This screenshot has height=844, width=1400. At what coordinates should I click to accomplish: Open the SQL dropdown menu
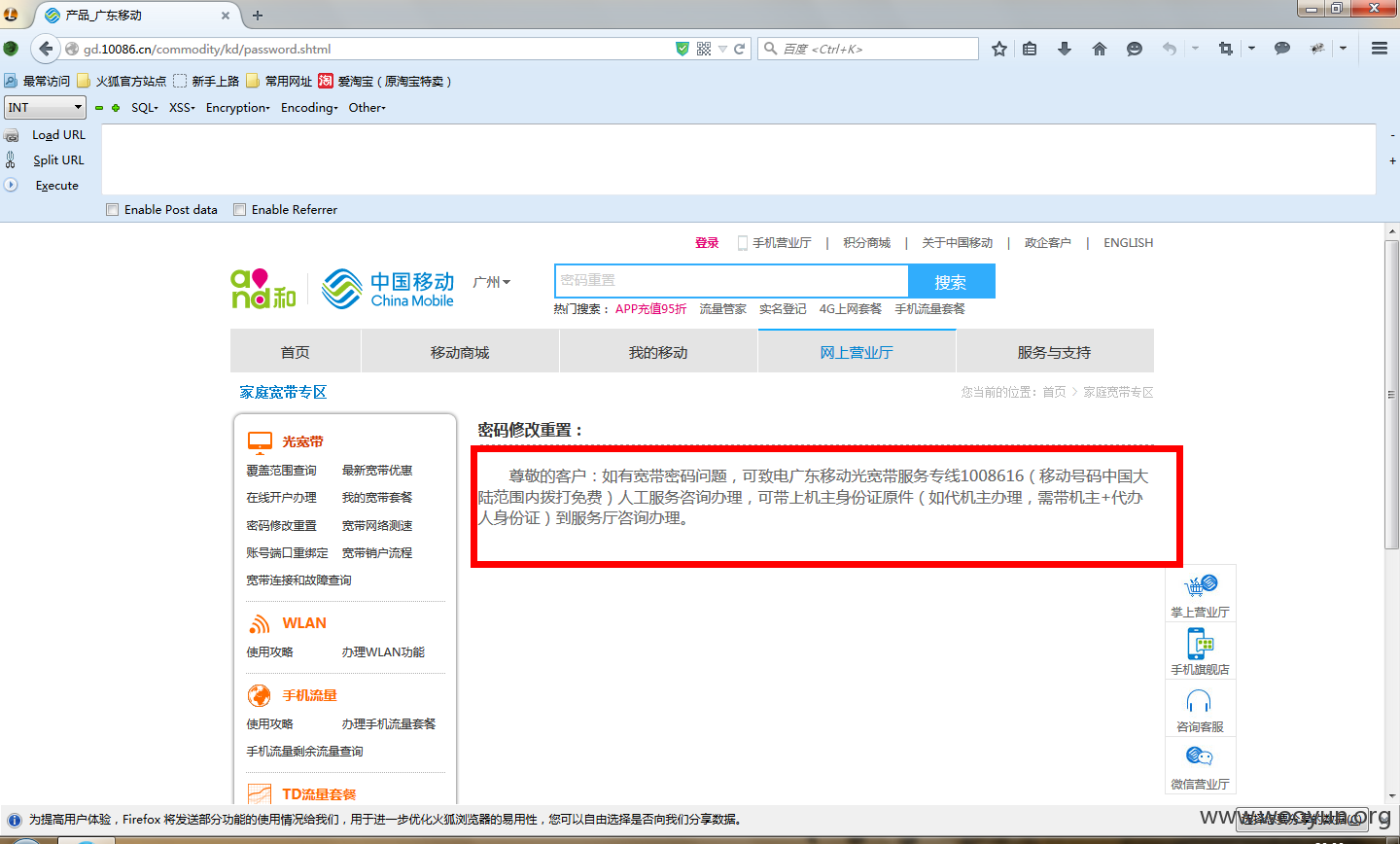point(145,108)
